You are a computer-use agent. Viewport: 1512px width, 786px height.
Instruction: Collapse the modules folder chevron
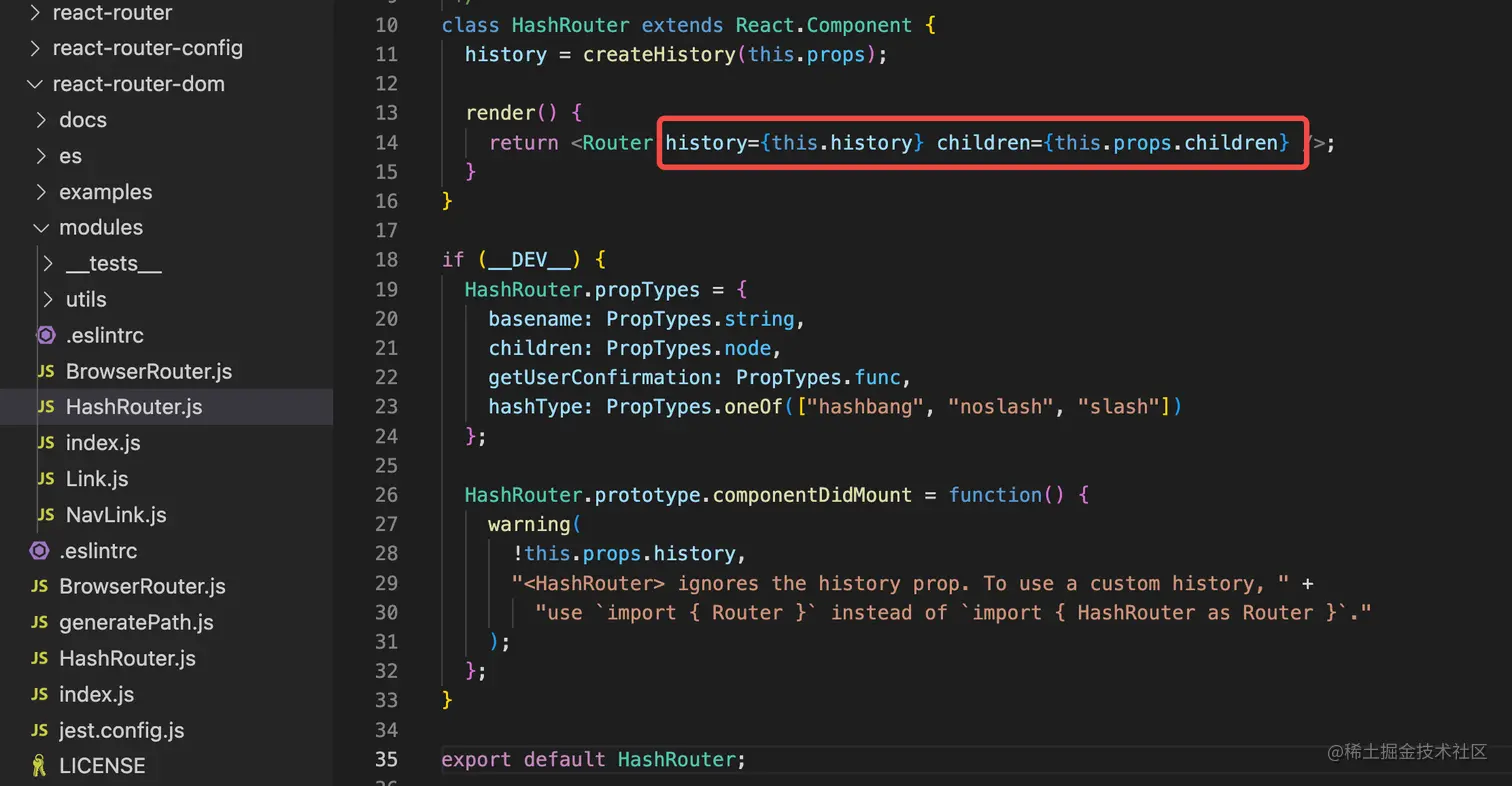point(41,227)
